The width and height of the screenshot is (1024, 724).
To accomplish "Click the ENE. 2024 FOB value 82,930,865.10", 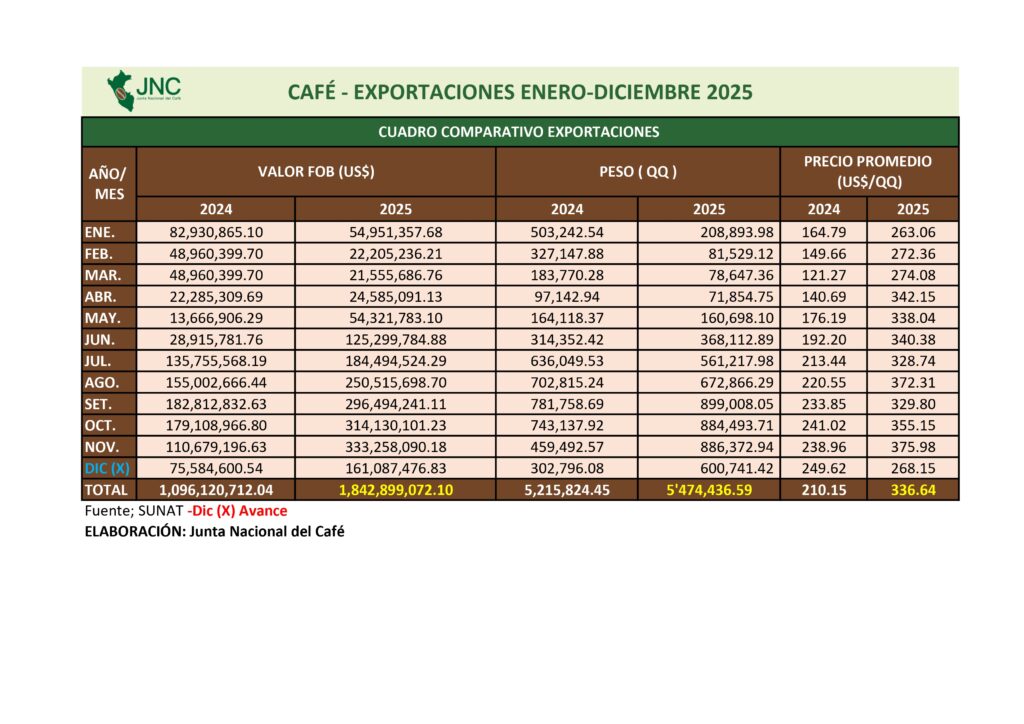I will [x=216, y=232].
